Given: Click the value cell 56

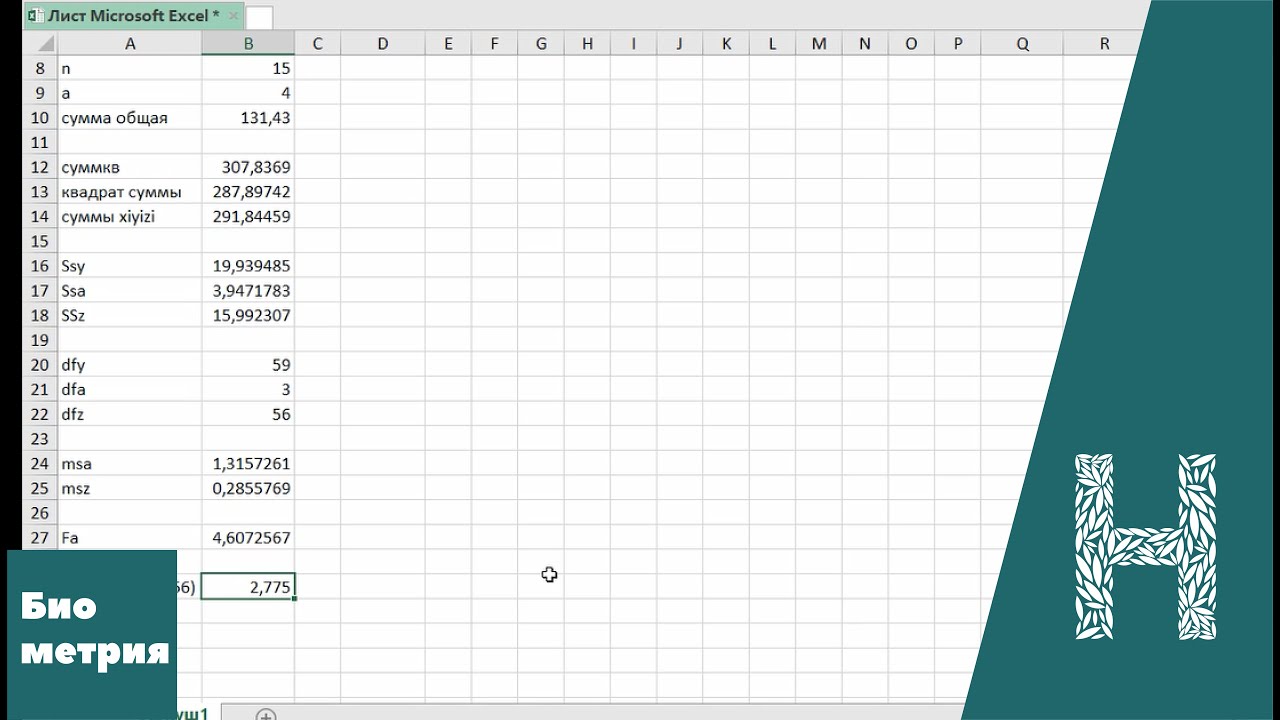Looking at the screenshot, I should click(248, 414).
